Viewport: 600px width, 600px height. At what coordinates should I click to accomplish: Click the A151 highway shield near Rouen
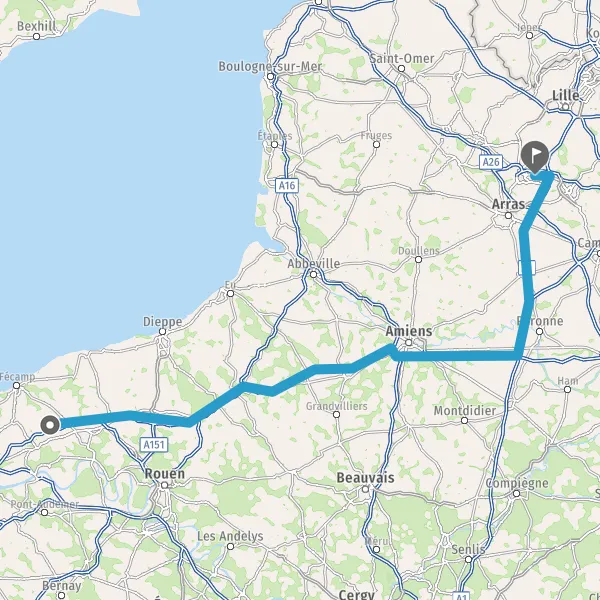[x=154, y=445]
